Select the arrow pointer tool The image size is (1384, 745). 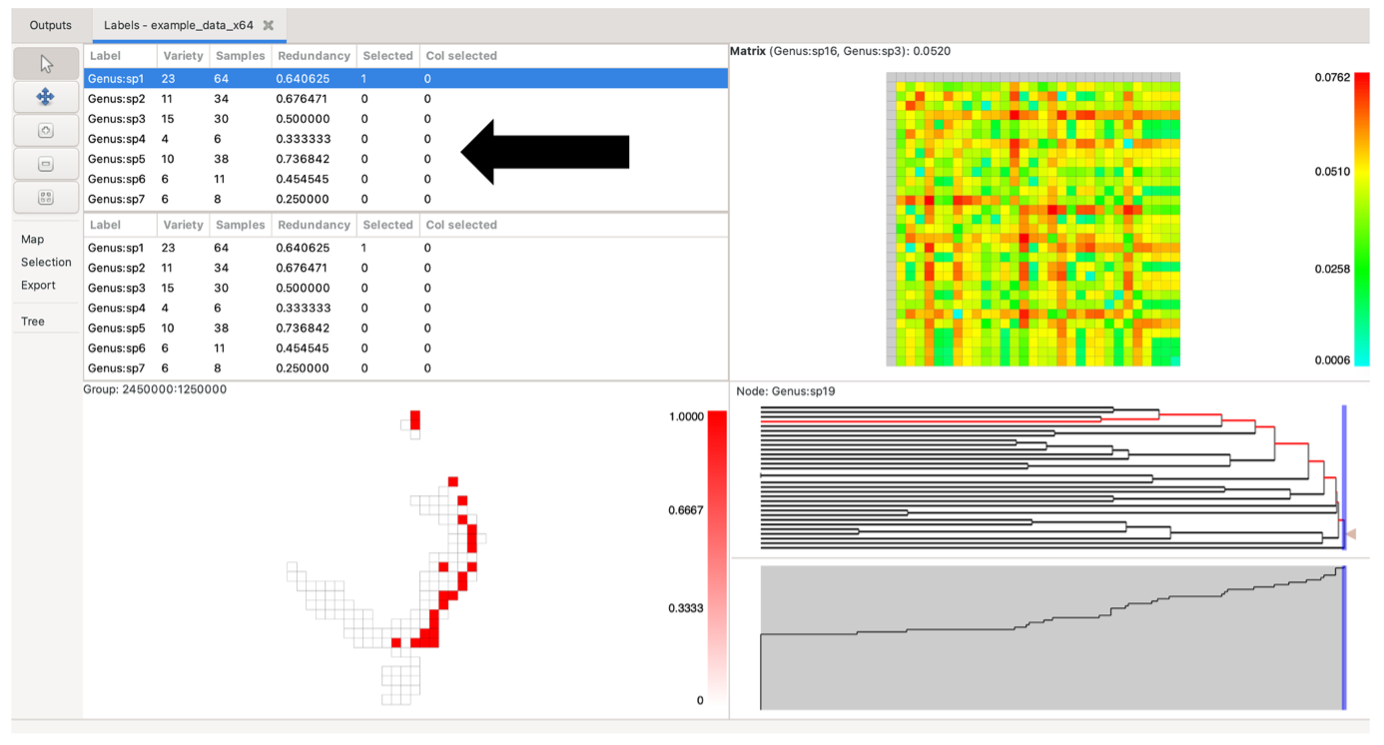click(46, 64)
